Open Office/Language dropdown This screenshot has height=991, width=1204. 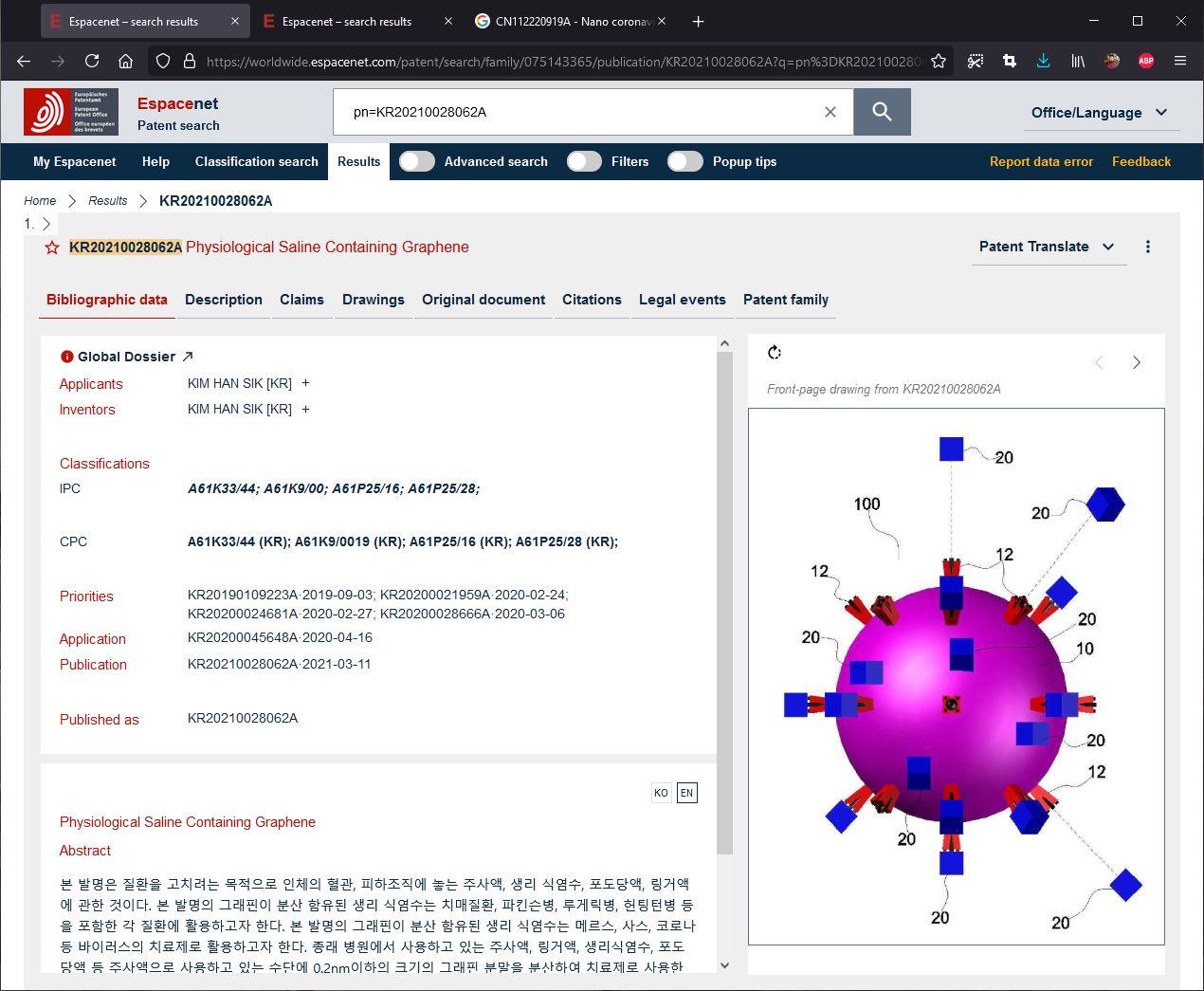tap(1099, 113)
